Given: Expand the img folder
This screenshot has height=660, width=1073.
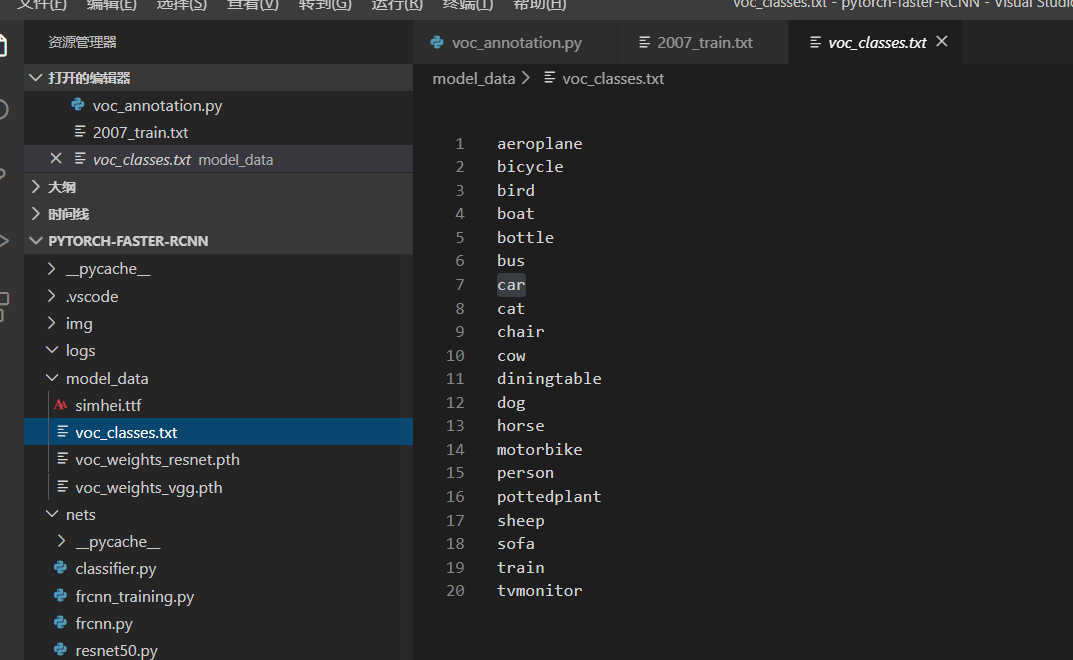Looking at the screenshot, I should pos(52,322).
